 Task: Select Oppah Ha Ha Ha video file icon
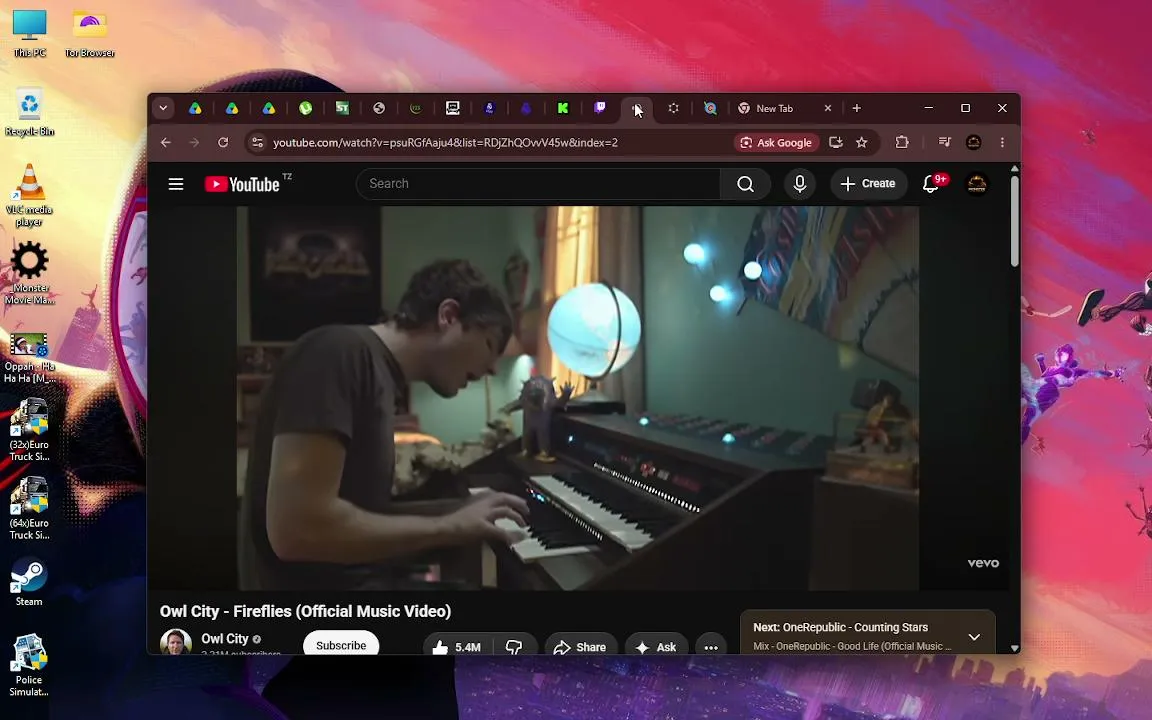click(x=29, y=358)
